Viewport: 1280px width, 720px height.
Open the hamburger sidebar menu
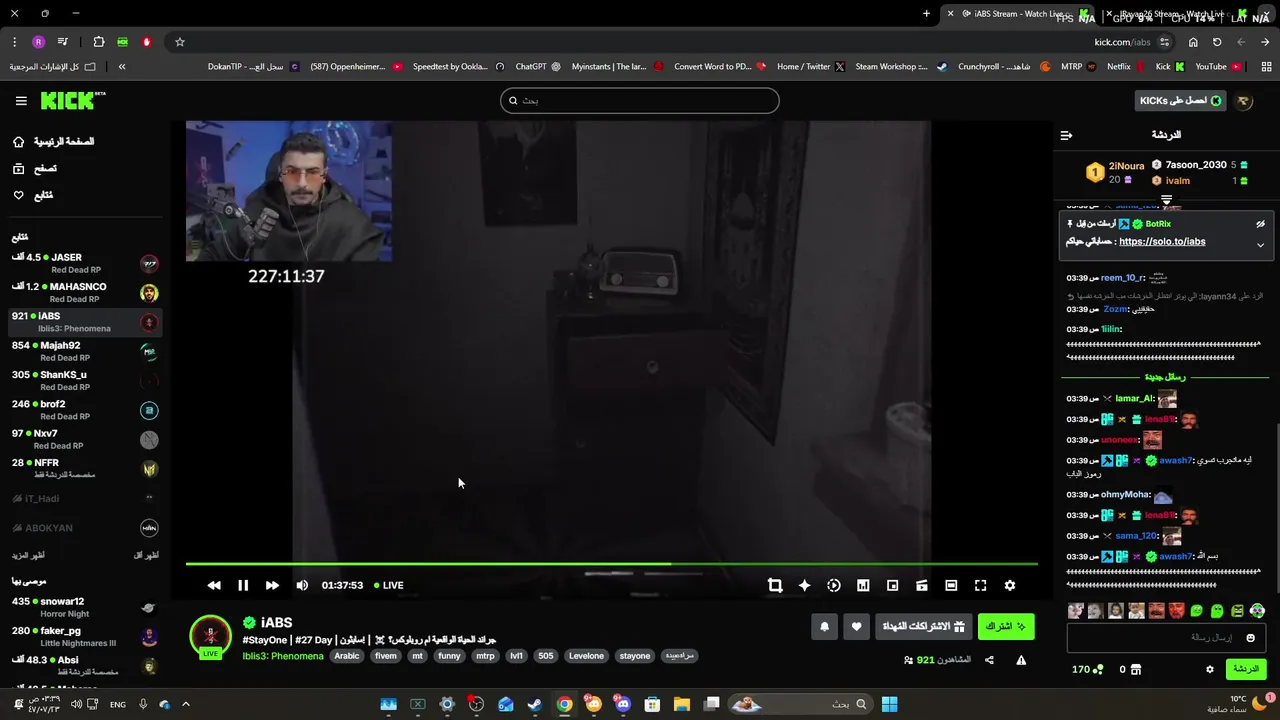[x=21, y=101]
